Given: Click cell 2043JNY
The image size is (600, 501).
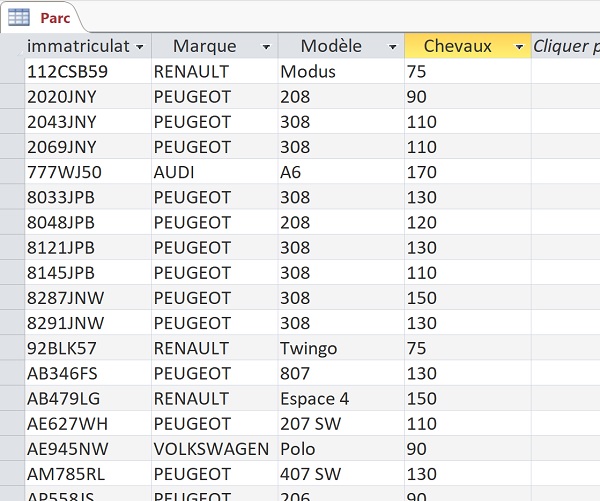Looking at the screenshot, I should click(x=88, y=122).
